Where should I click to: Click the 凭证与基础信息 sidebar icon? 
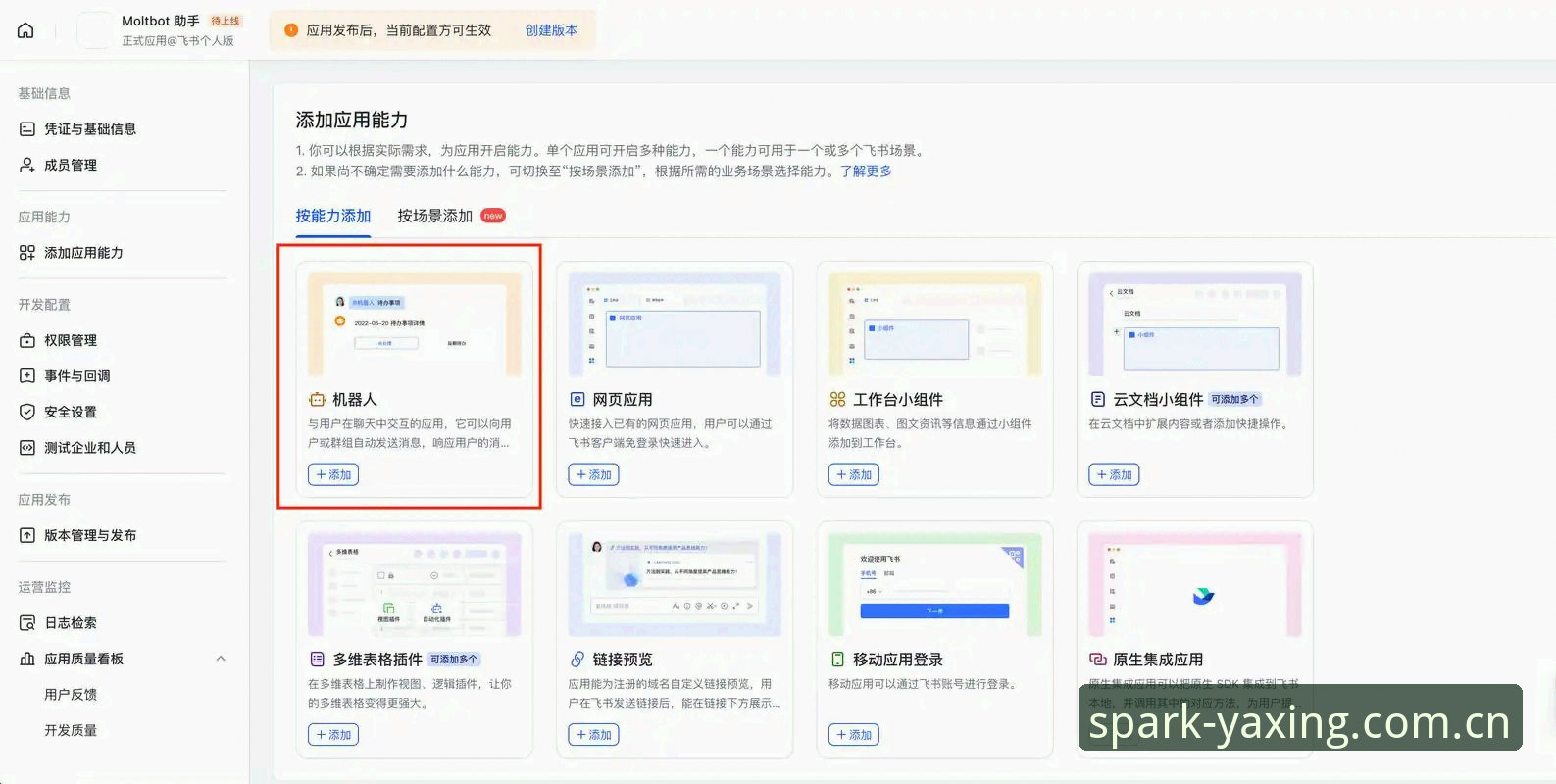tap(27, 129)
